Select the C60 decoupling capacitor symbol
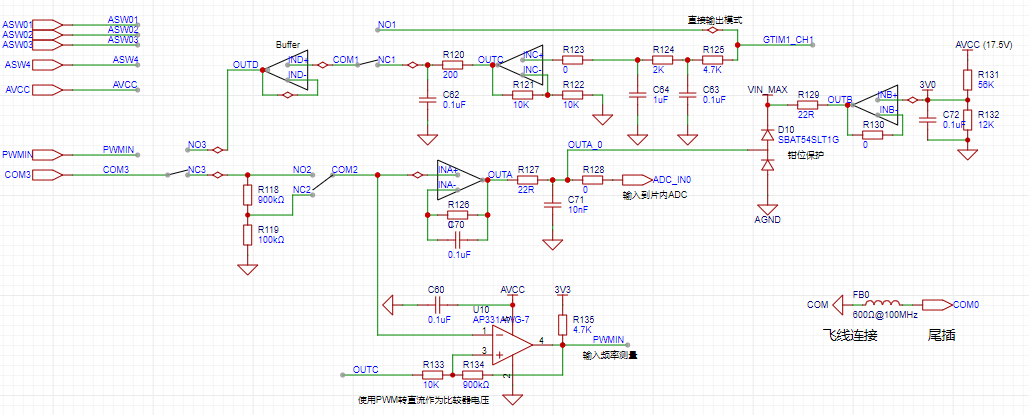1029x415 pixels. pos(438,305)
